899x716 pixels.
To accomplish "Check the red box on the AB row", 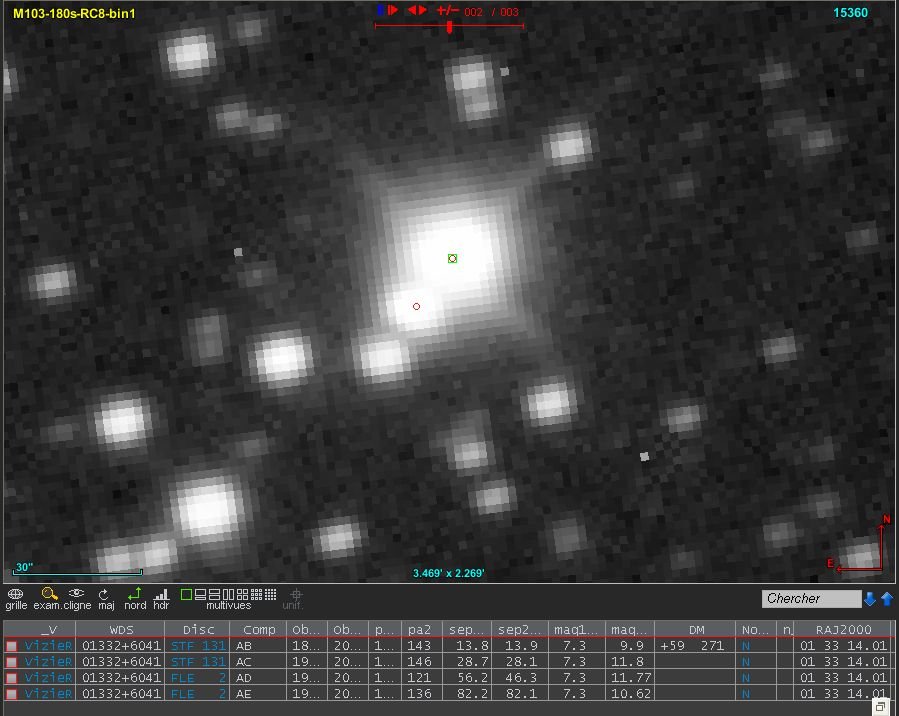I will click(13, 646).
